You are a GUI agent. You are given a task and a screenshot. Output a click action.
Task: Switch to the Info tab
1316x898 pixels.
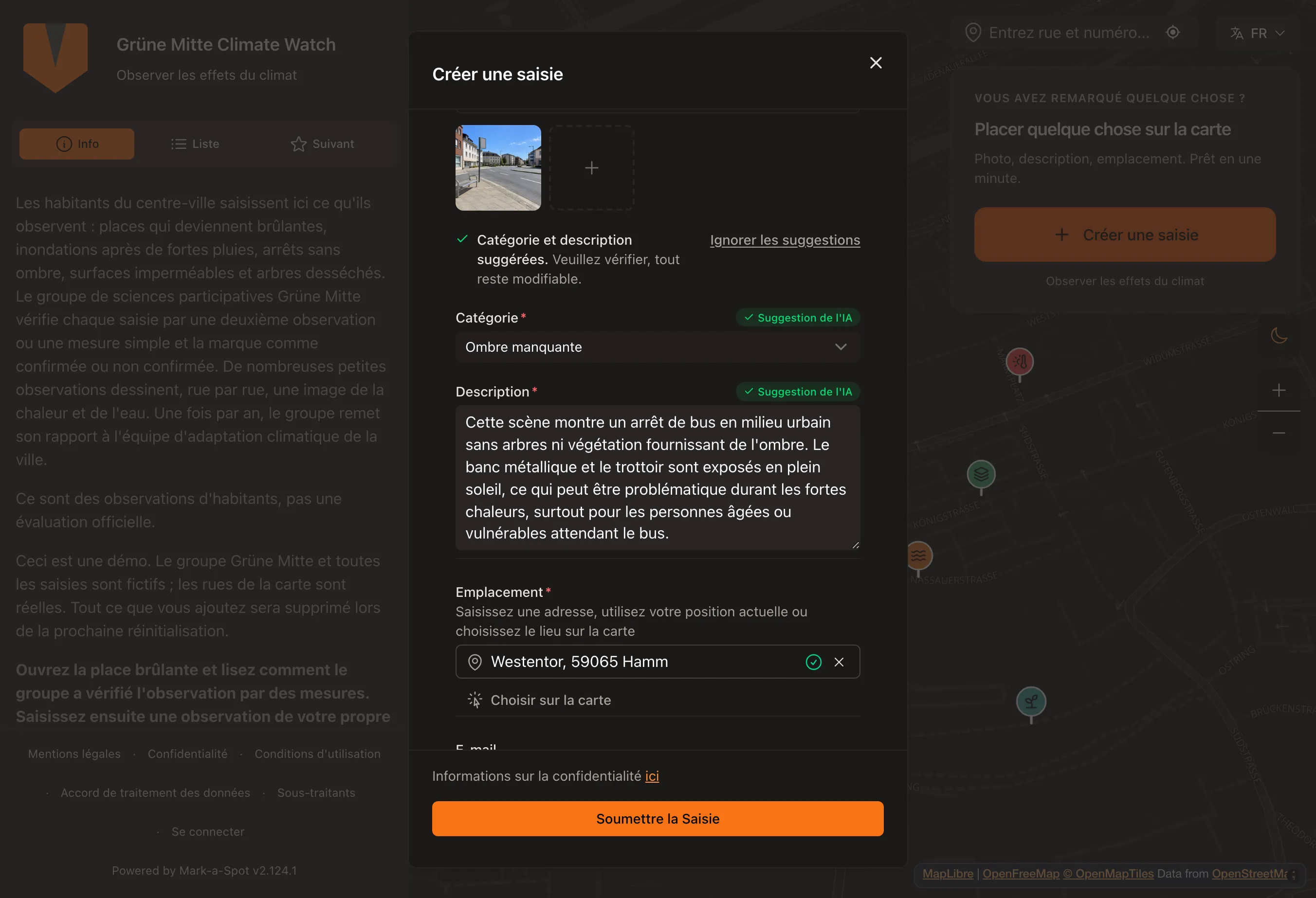(x=77, y=144)
